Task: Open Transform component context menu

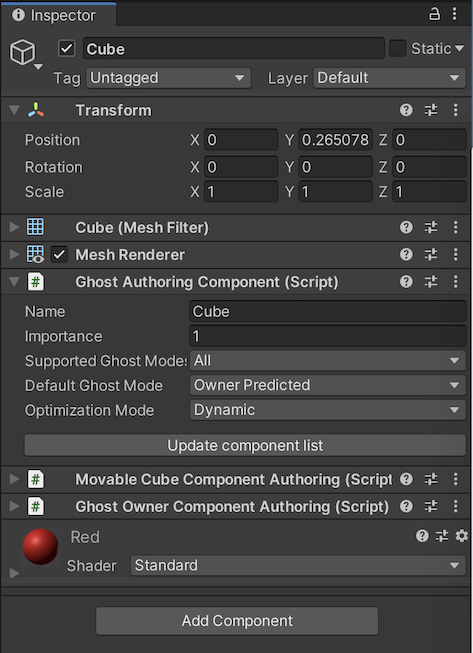Action: (x=456, y=110)
